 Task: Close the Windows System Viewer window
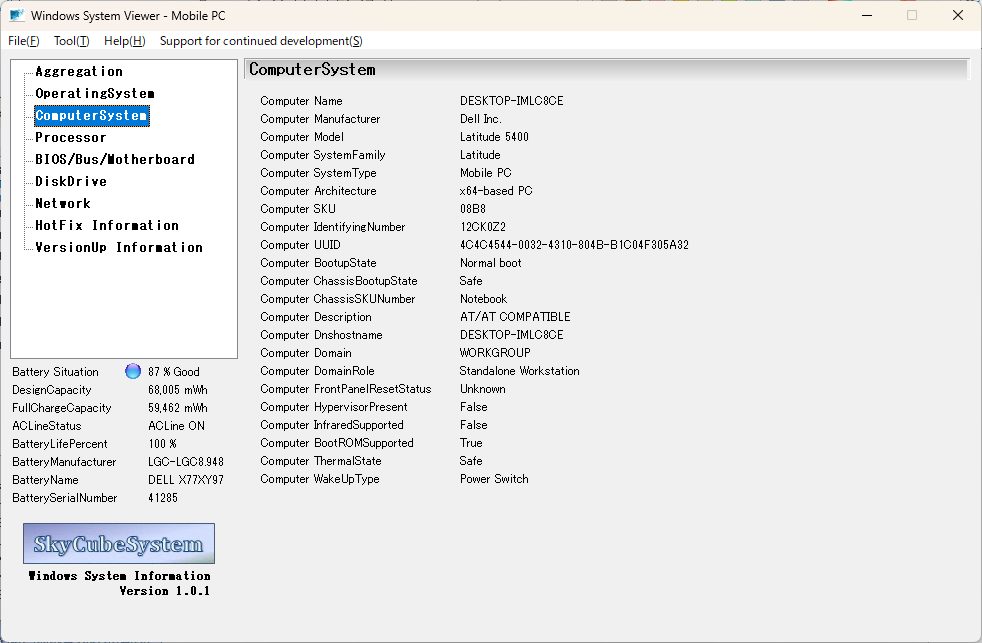click(x=958, y=16)
